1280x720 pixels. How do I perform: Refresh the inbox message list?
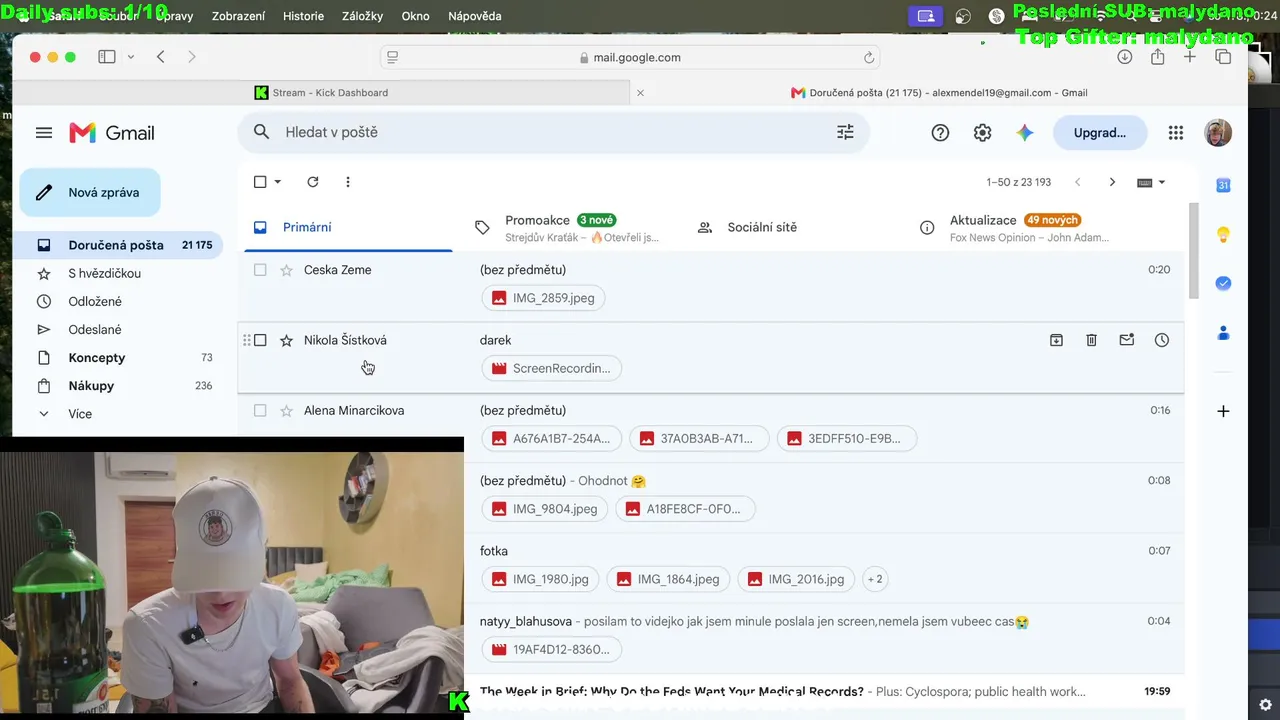[313, 182]
